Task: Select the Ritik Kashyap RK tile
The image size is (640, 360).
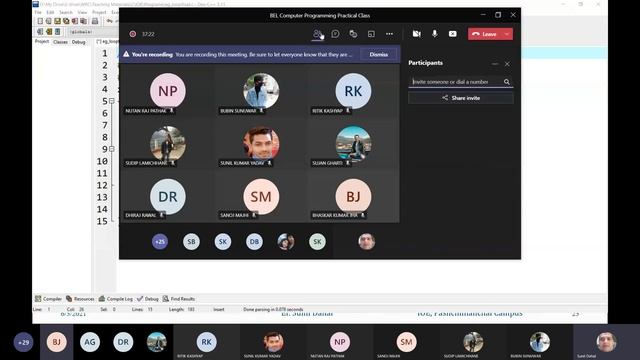Action: 353,91
